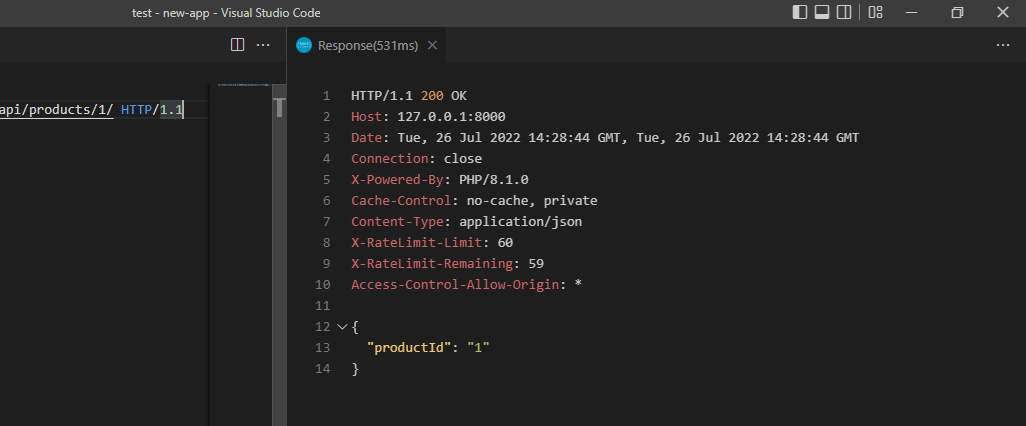This screenshot has width=1026, height=426.
Task: Toggle the bottom panel layout icon
Action: 822,12
